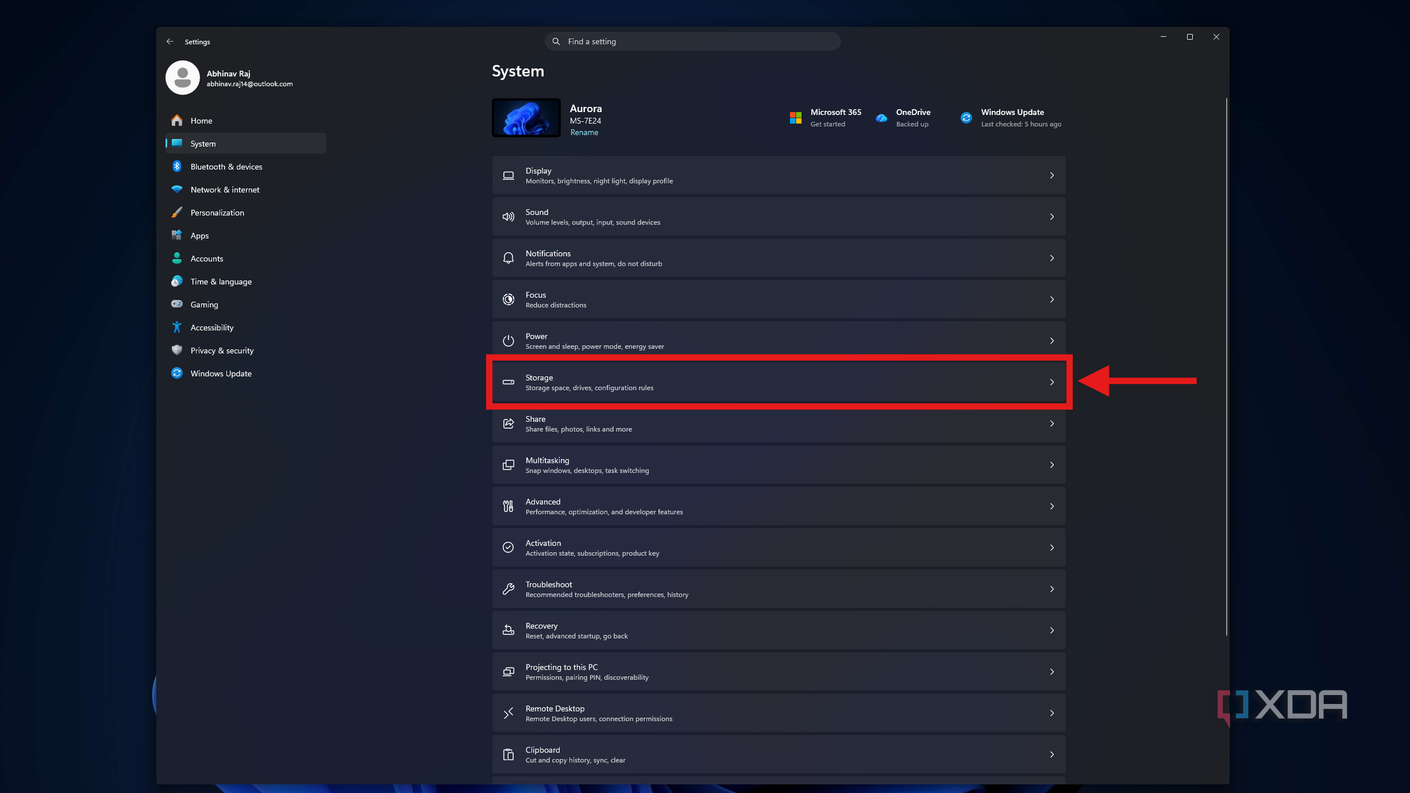This screenshot has width=1410, height=793.
Task: Click the Power icon
Action: 508,341
